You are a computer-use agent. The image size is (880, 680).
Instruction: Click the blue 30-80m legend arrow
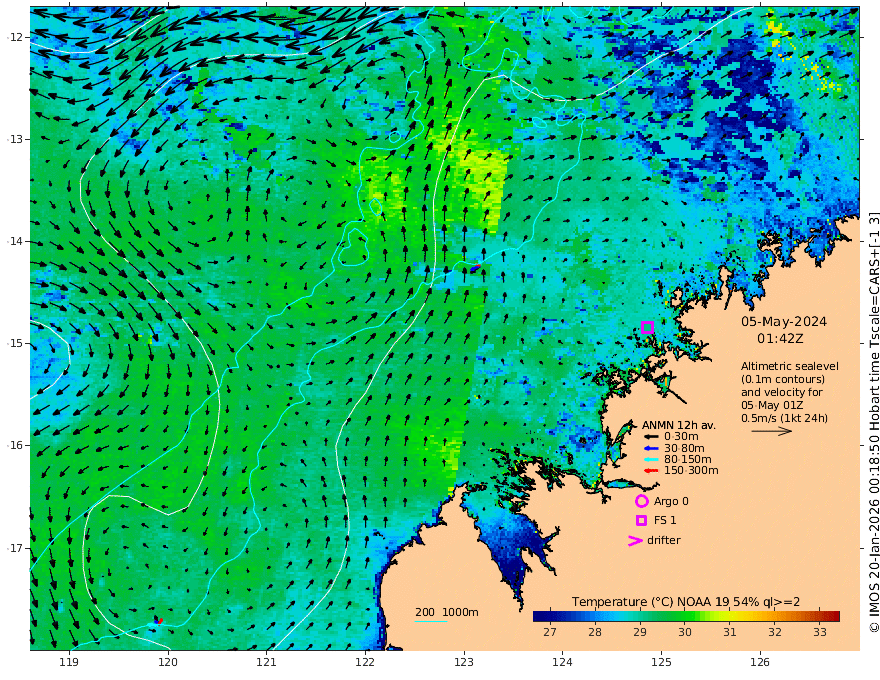650,448
